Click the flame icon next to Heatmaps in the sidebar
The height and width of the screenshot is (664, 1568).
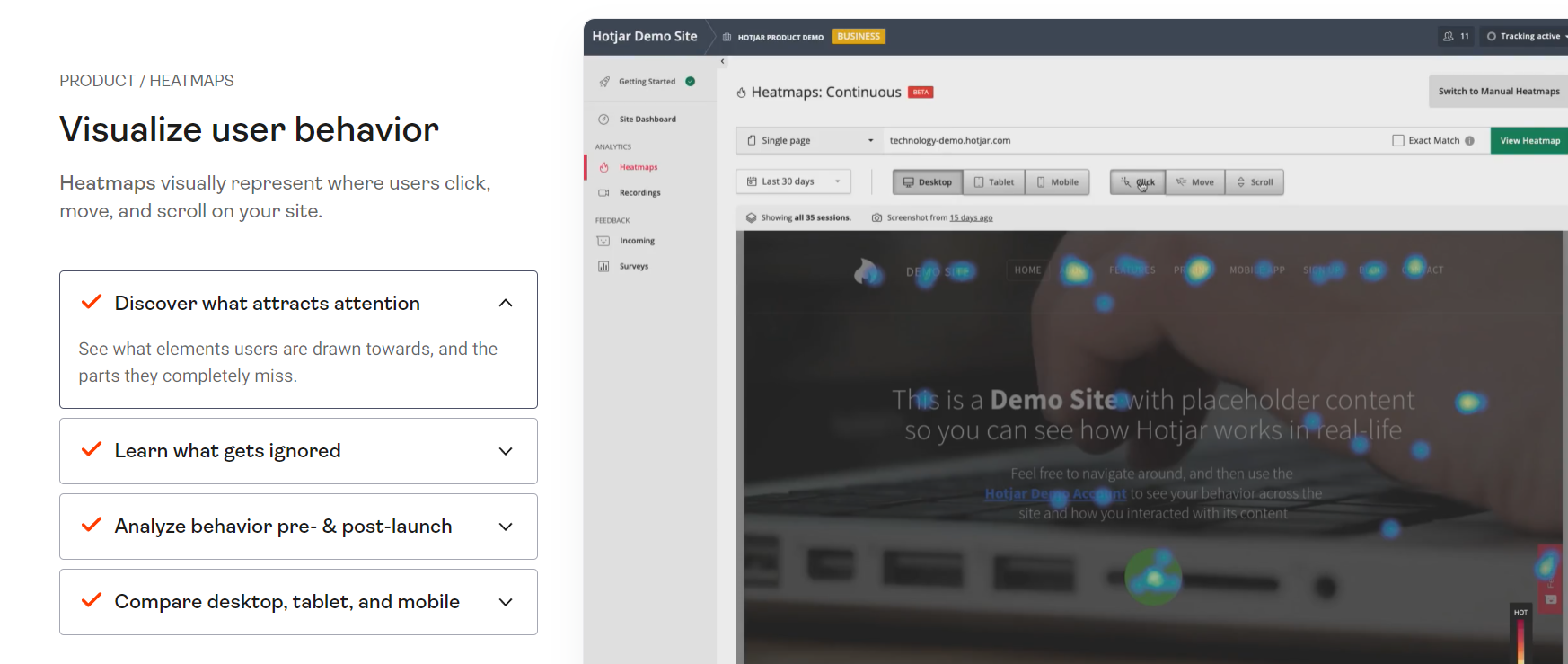603,167
